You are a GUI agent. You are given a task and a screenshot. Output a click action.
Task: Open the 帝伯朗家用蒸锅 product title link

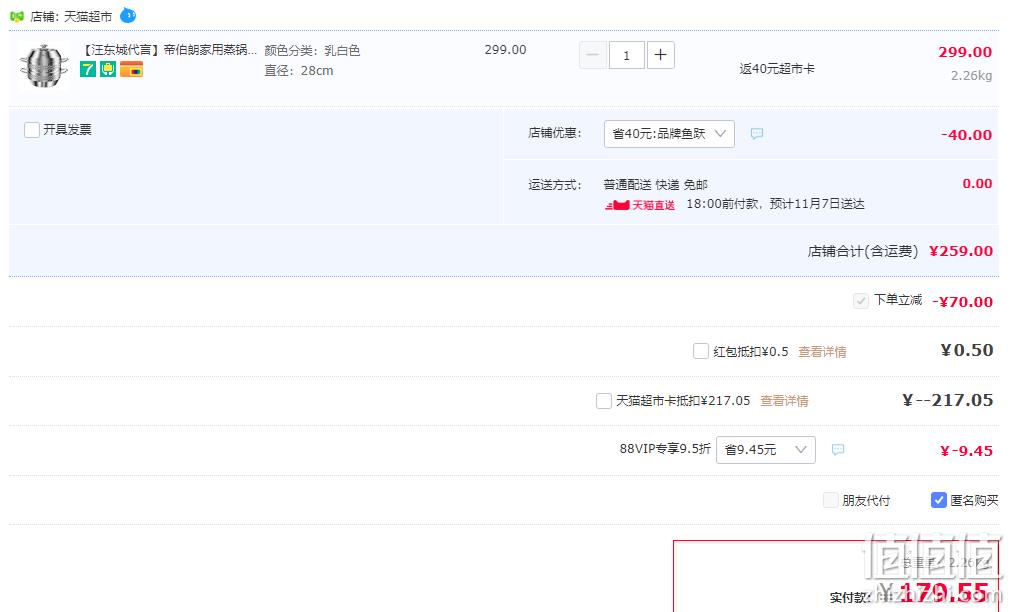(169, 50)
